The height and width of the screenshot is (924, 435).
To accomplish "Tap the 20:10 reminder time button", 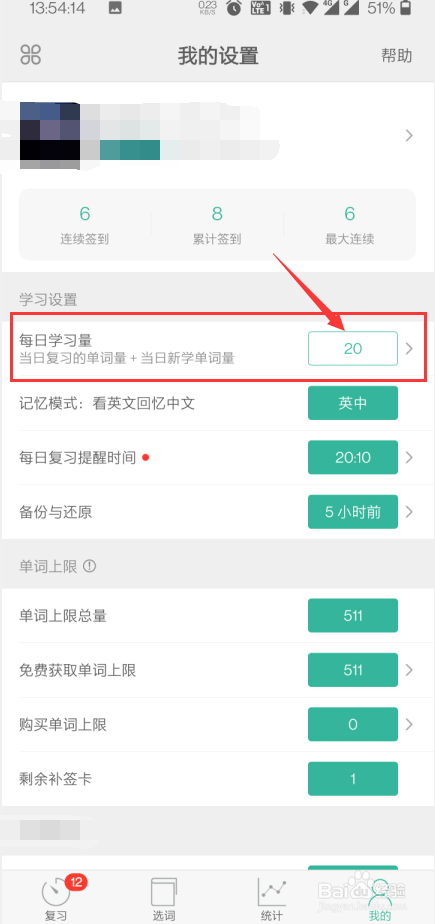I will [x=352, y=457].
